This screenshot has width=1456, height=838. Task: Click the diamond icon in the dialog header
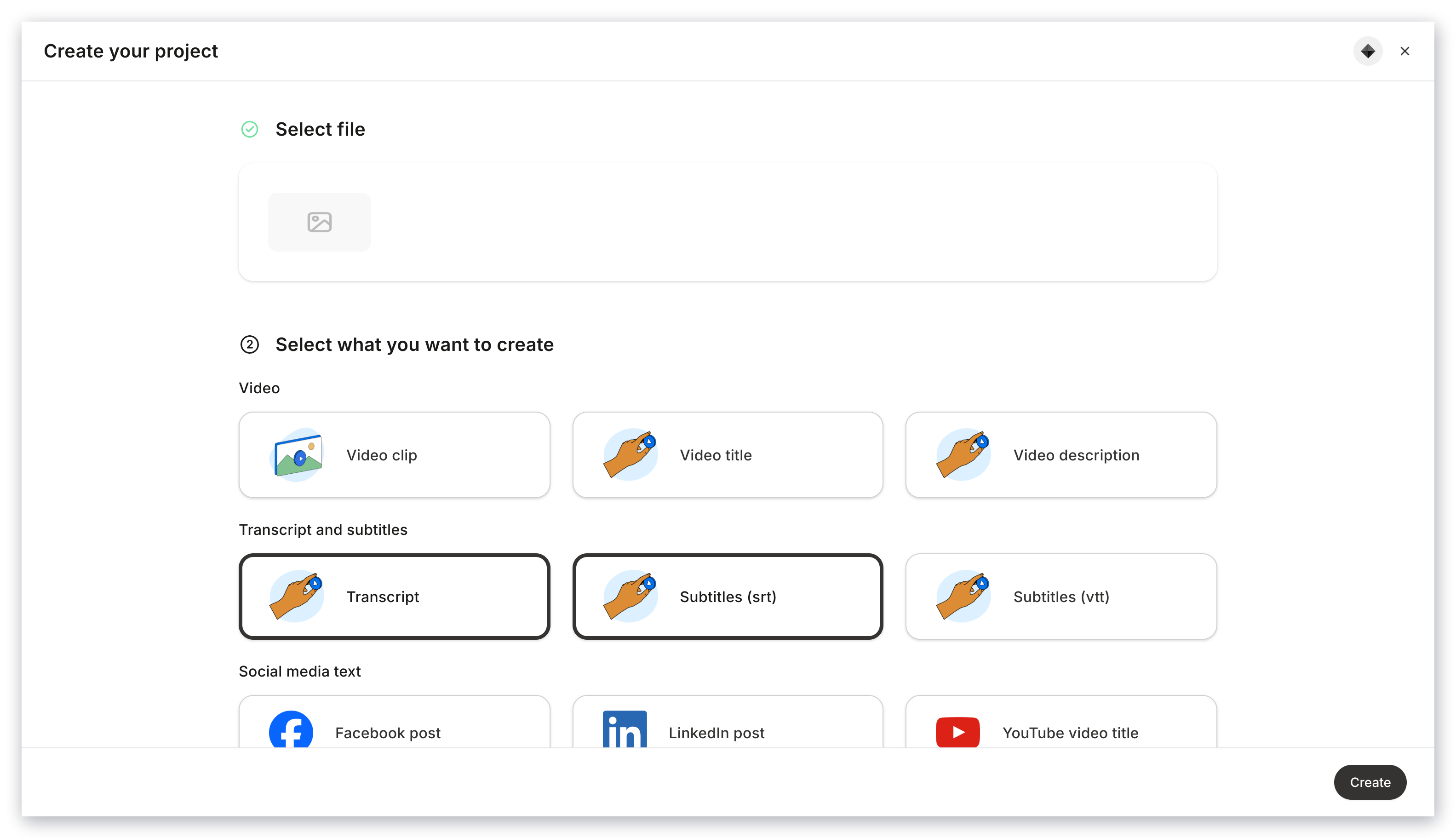(x=1367, y=51)
